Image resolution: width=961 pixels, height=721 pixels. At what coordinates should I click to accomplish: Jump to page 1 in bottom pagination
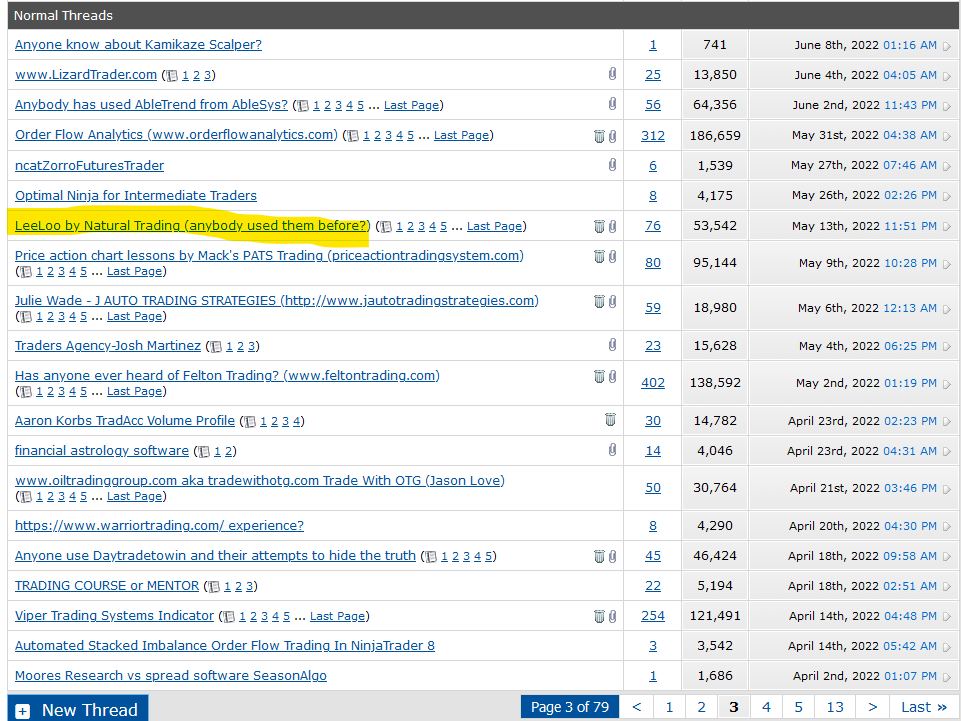669,707
